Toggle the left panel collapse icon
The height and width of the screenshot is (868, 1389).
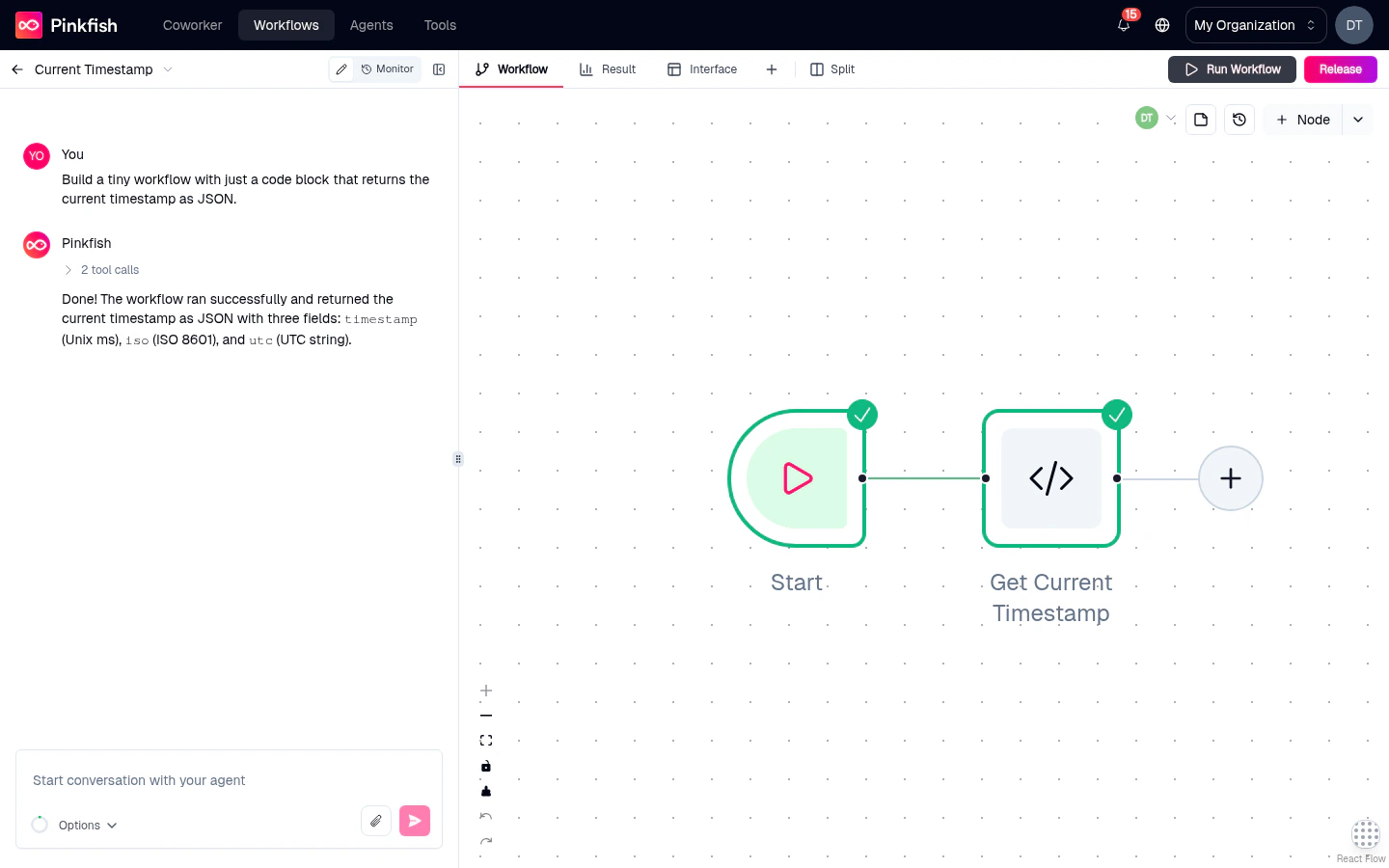click(x=439, y=68)
